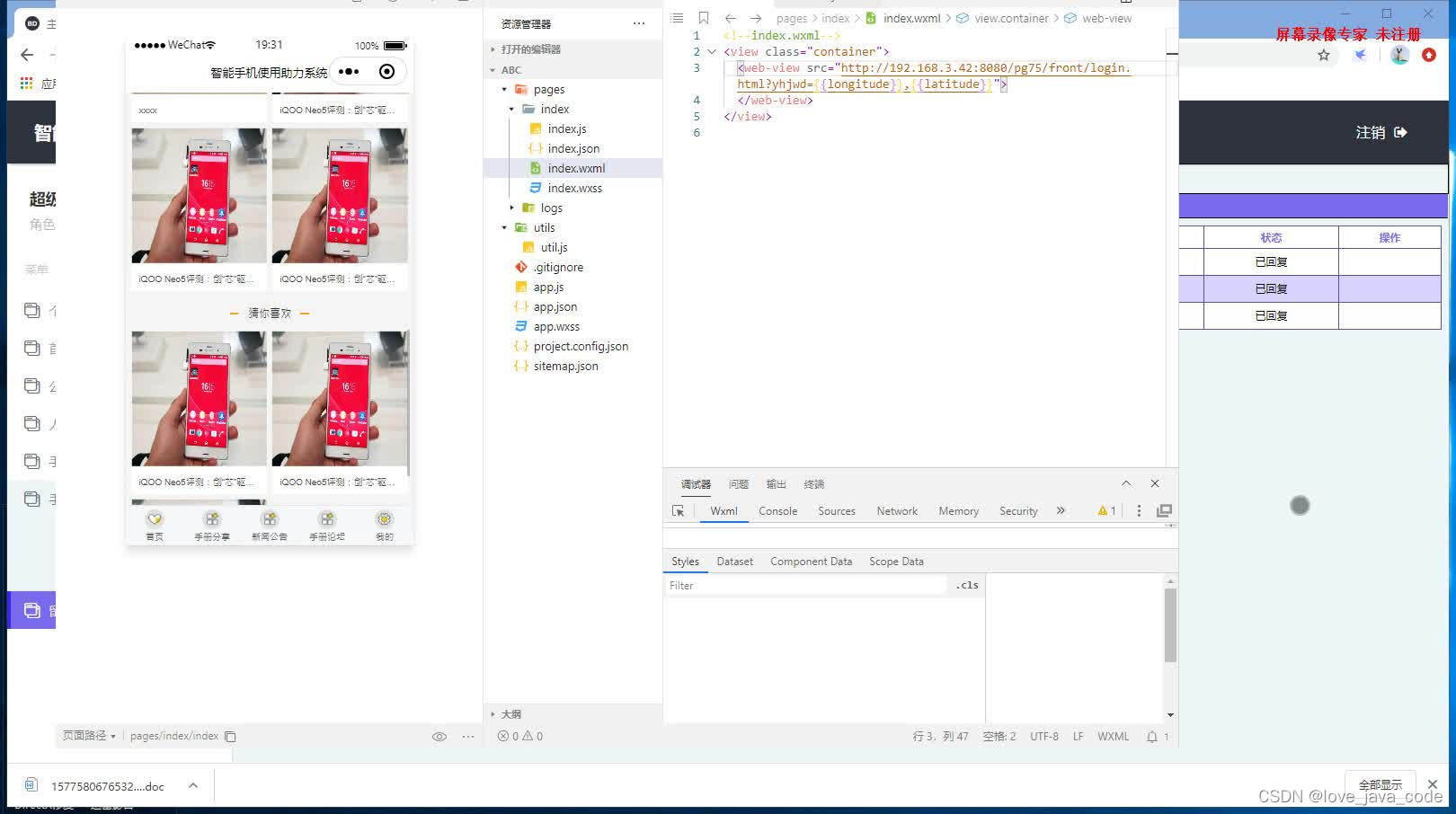The height and width of the screenshot is (814, 1456).
Task: Switch to Dataset subtab
Action: tap(734, 562)
